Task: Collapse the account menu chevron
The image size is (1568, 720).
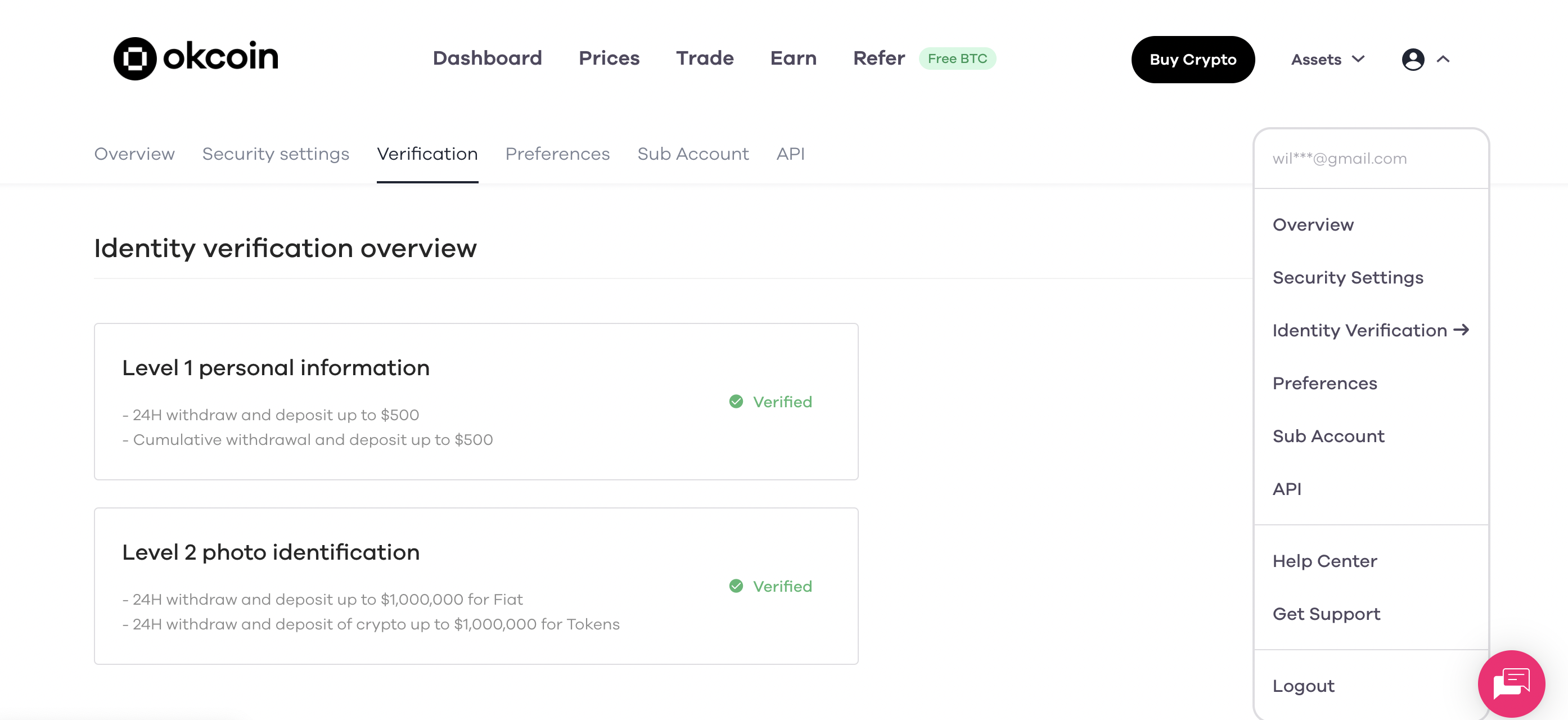Action: point(1443,59)
